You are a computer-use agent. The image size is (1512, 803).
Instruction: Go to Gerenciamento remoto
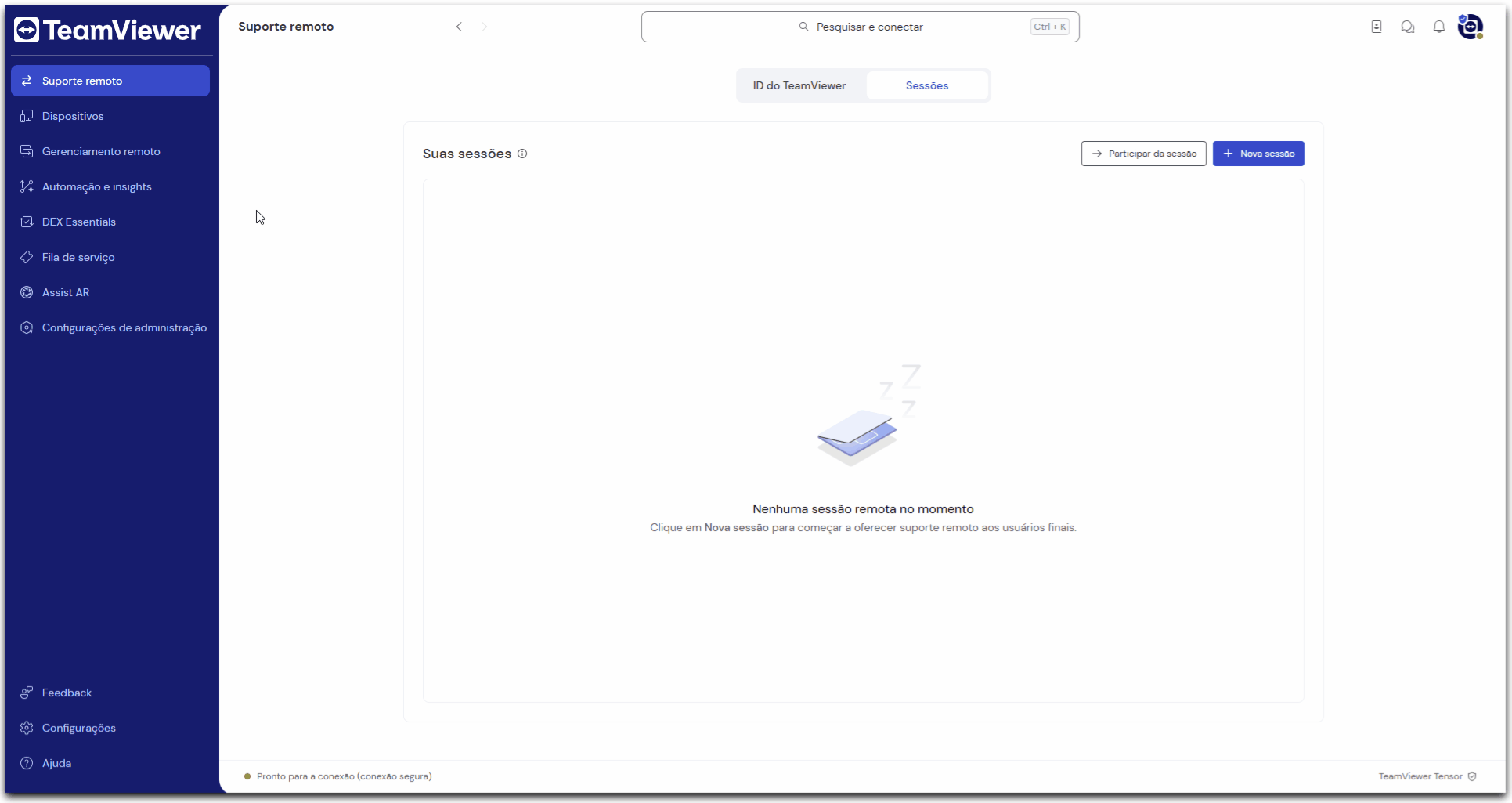tap(101, 151)
